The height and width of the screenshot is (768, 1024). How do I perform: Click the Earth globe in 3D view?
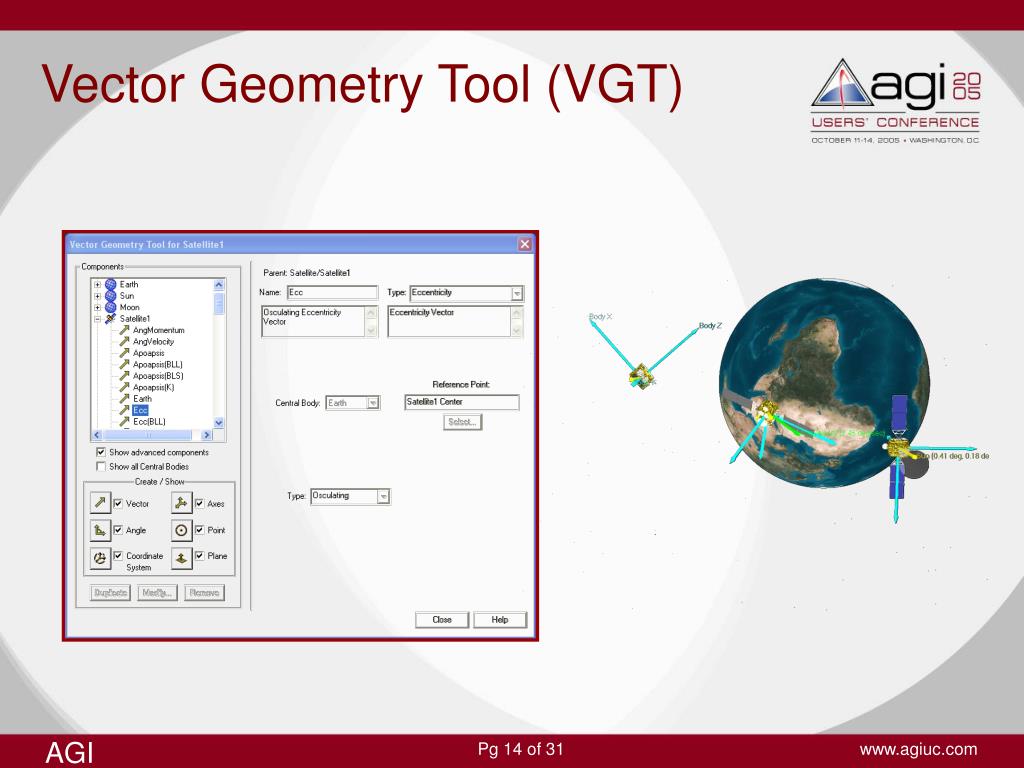[x=824, y=383]
